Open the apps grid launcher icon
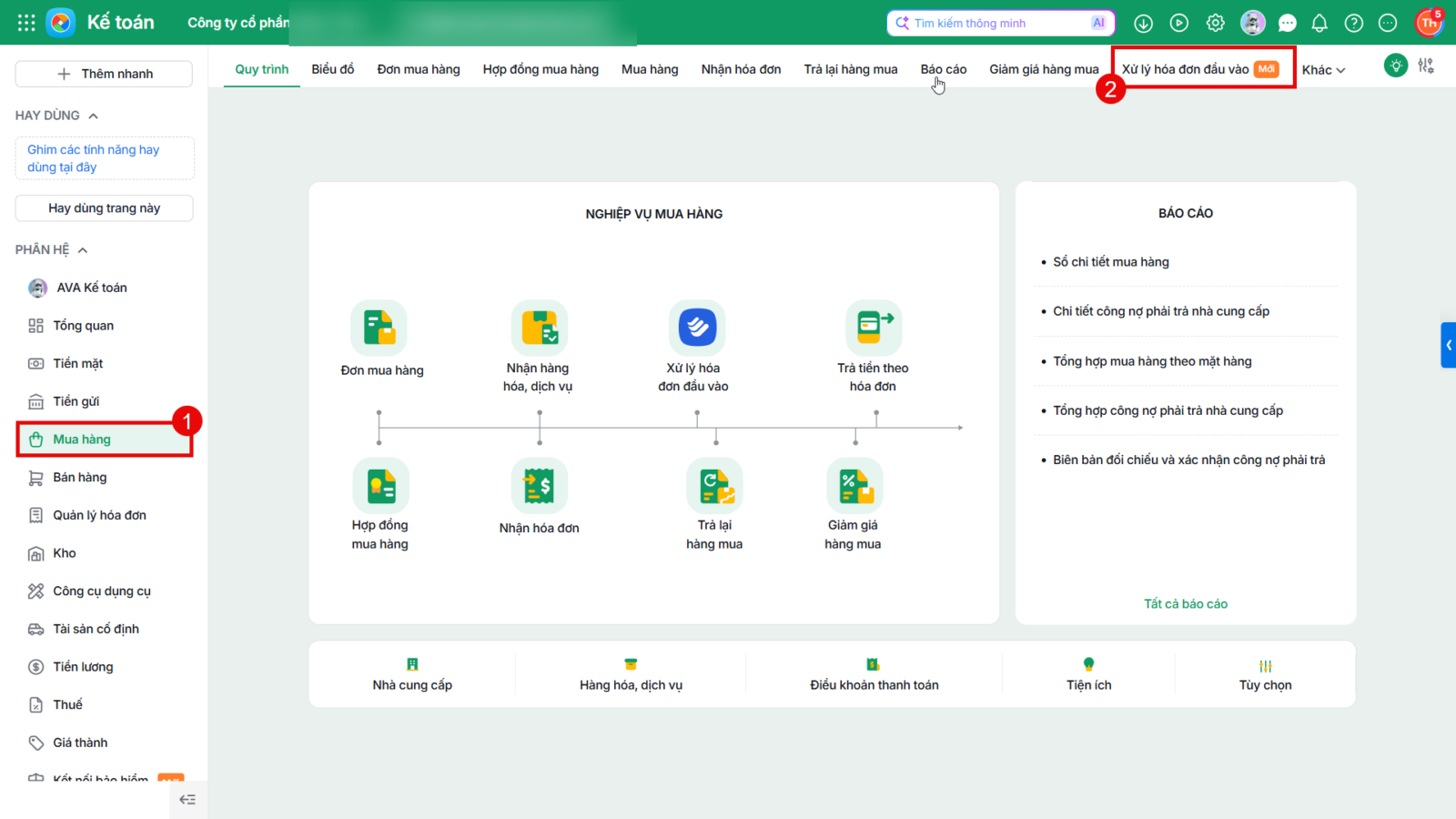 26,23
